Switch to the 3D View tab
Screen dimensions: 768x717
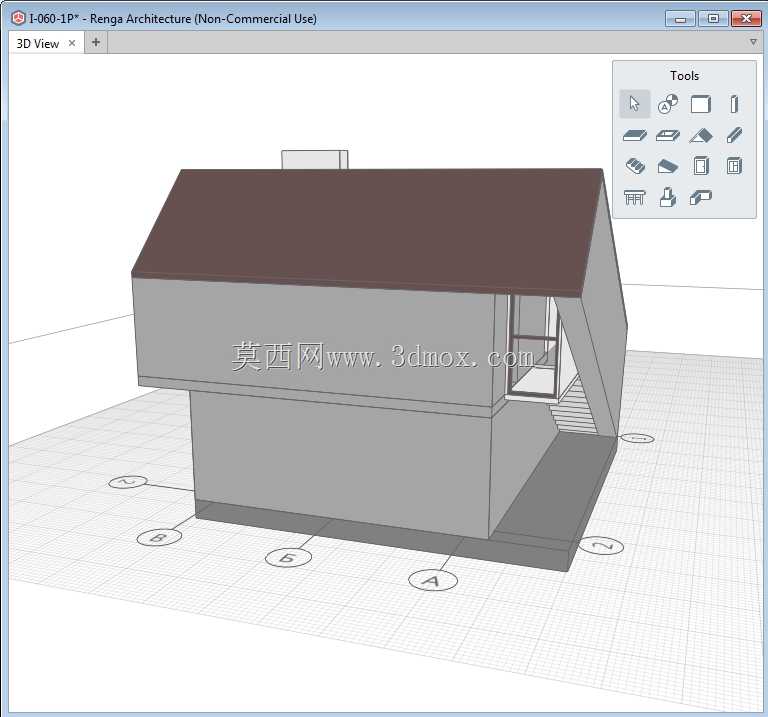point(38,44)
